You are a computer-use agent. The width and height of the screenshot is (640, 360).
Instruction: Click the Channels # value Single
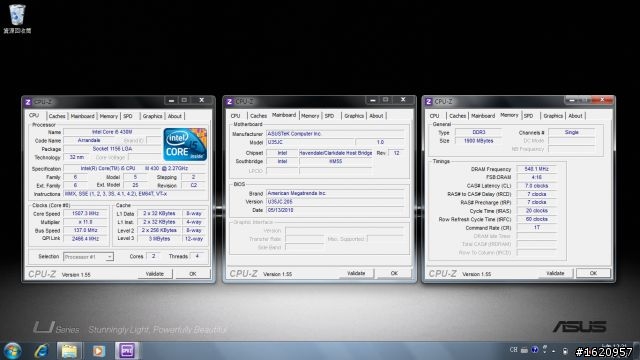coord(571,132)
